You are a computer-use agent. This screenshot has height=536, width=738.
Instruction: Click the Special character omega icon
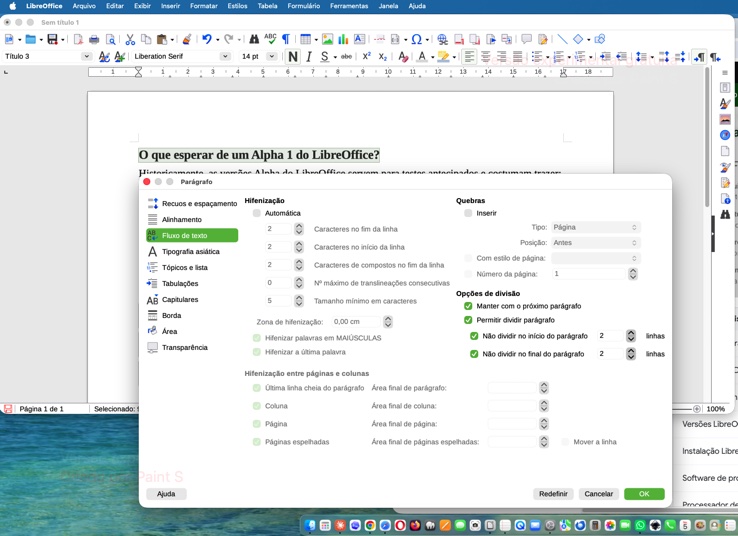[416, 39]
